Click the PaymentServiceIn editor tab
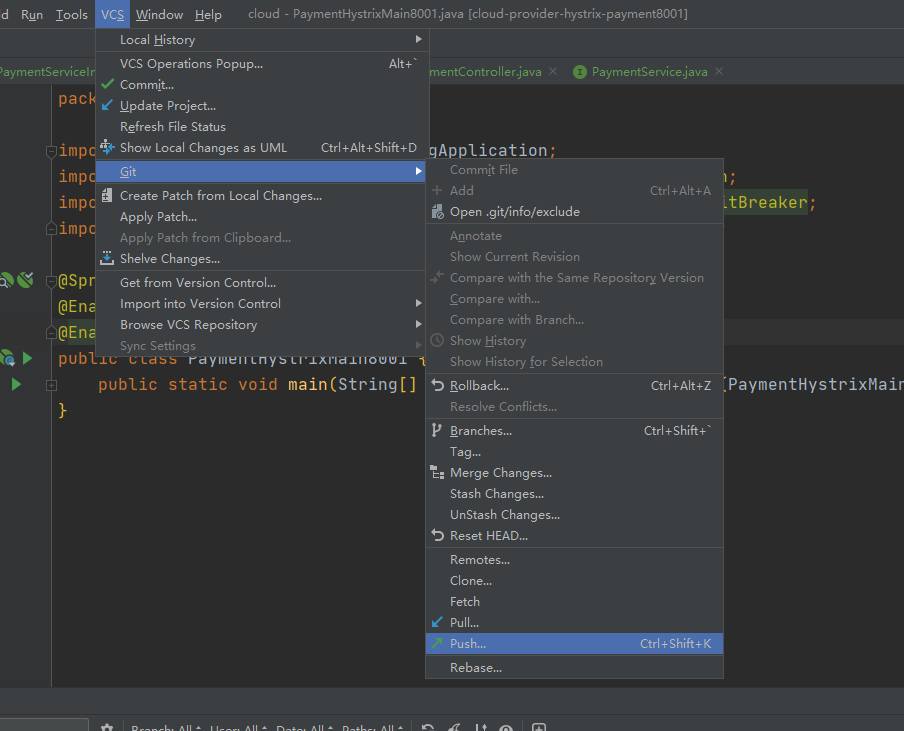The image size is (904, 731). (x=47, y=71)
